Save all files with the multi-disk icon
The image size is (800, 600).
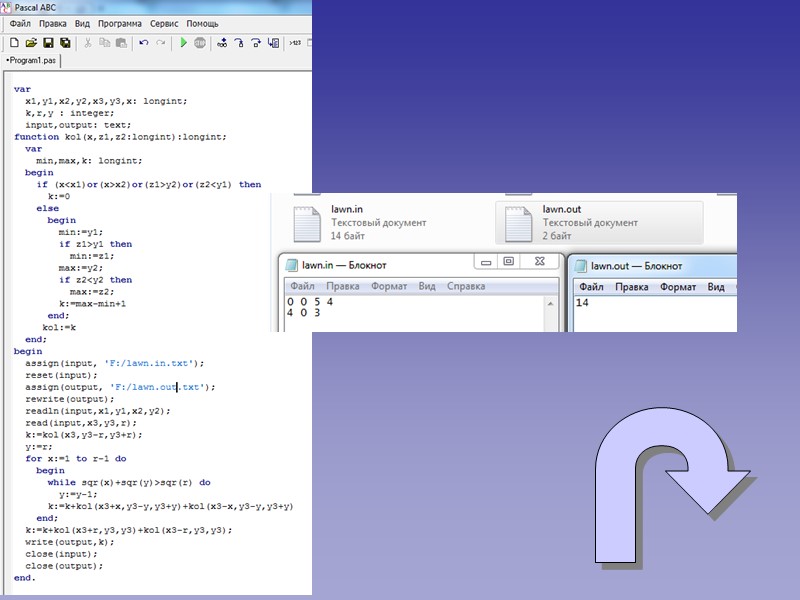point(65,43)
